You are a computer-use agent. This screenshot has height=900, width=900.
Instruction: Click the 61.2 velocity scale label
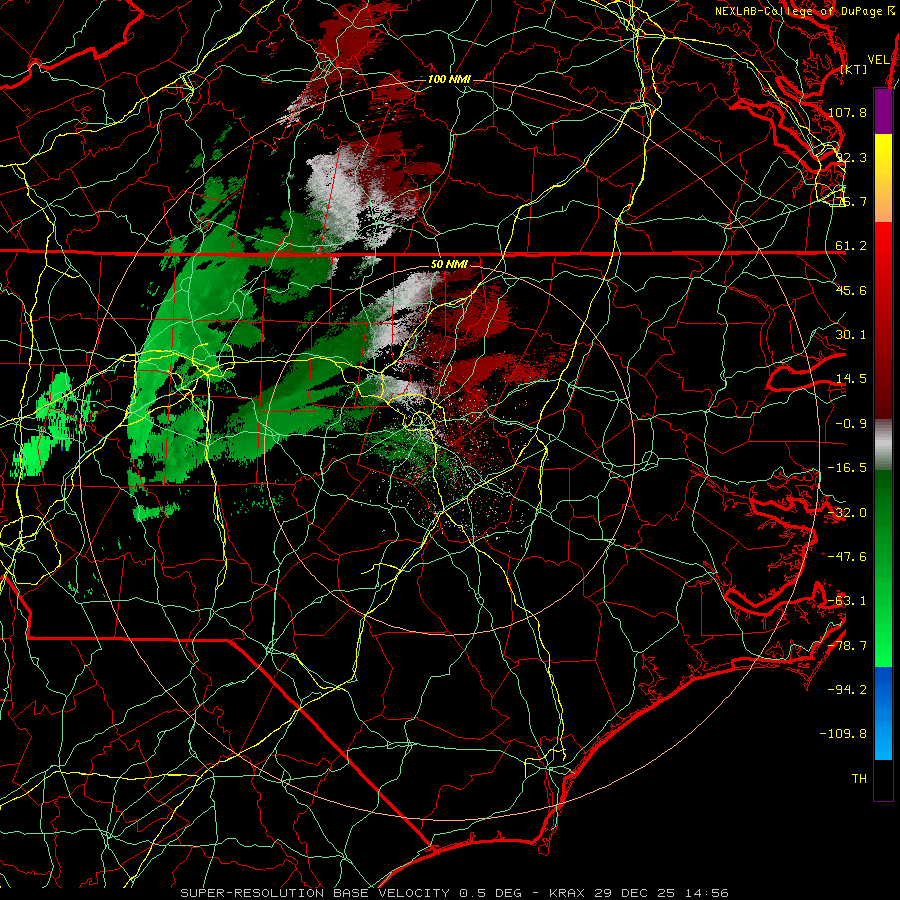pos(851,246)
